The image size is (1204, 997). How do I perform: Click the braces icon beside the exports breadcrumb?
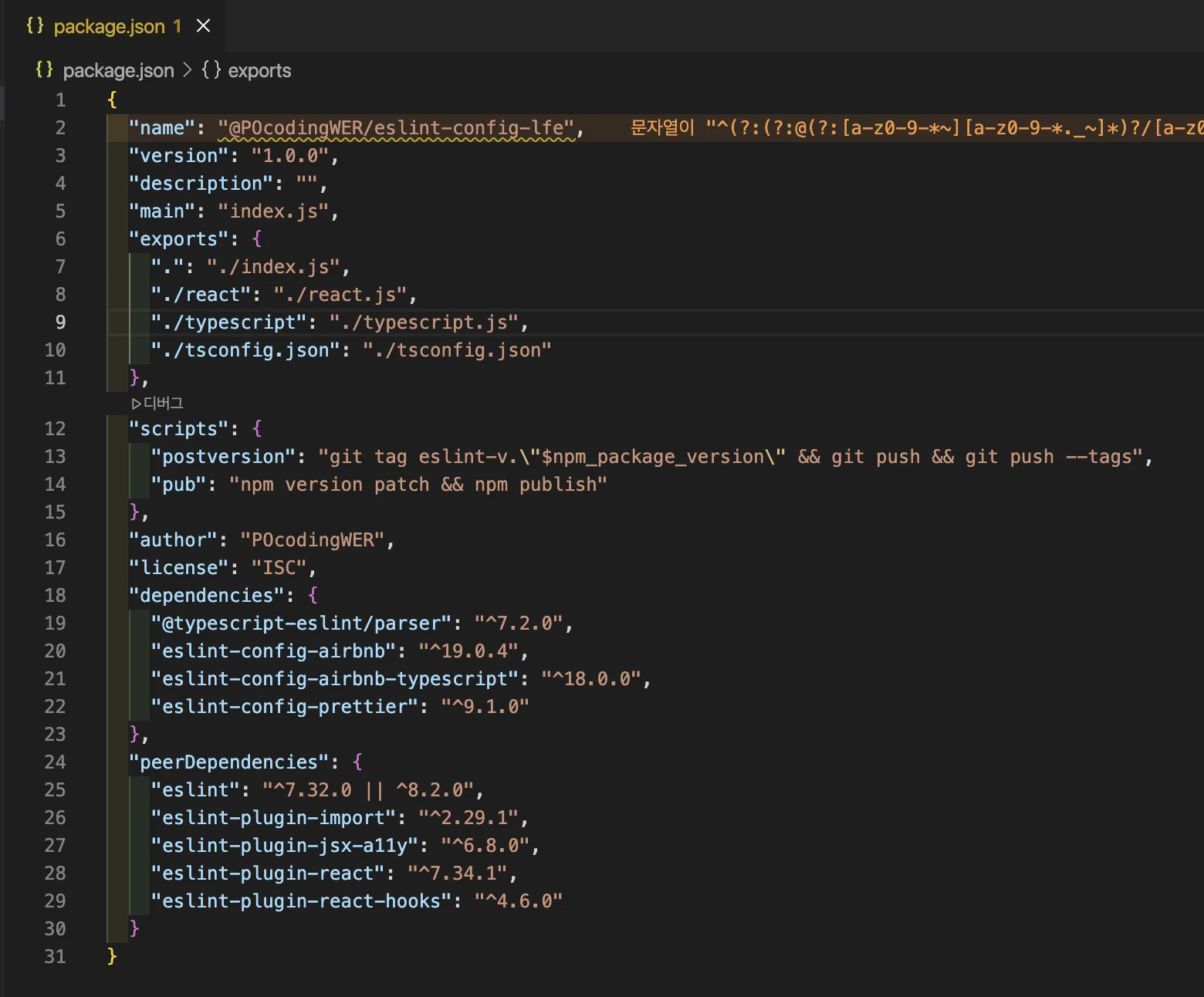click(211, 70)
